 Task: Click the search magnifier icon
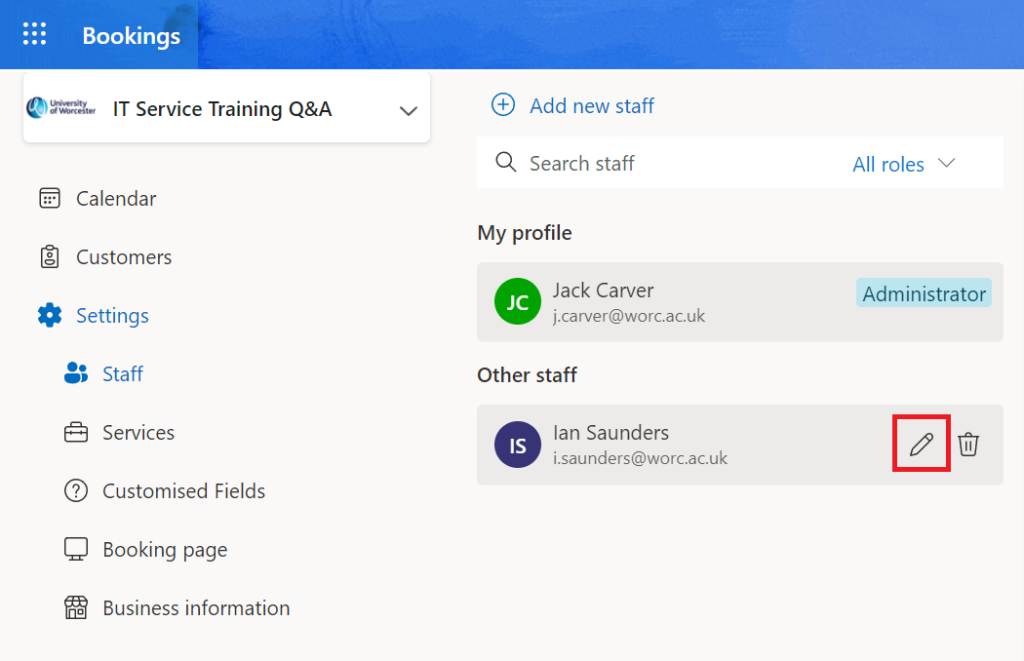[505, 162]
